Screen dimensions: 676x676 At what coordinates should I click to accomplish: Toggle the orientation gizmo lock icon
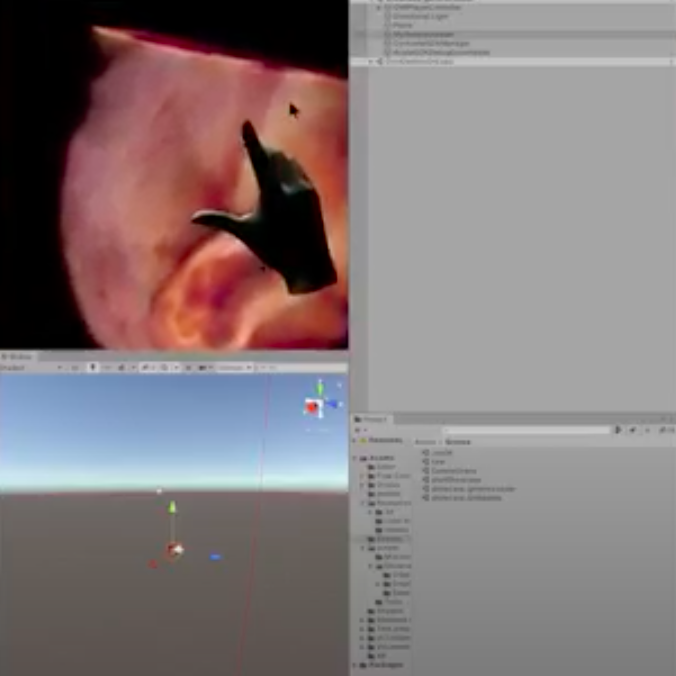pos(339,385)
